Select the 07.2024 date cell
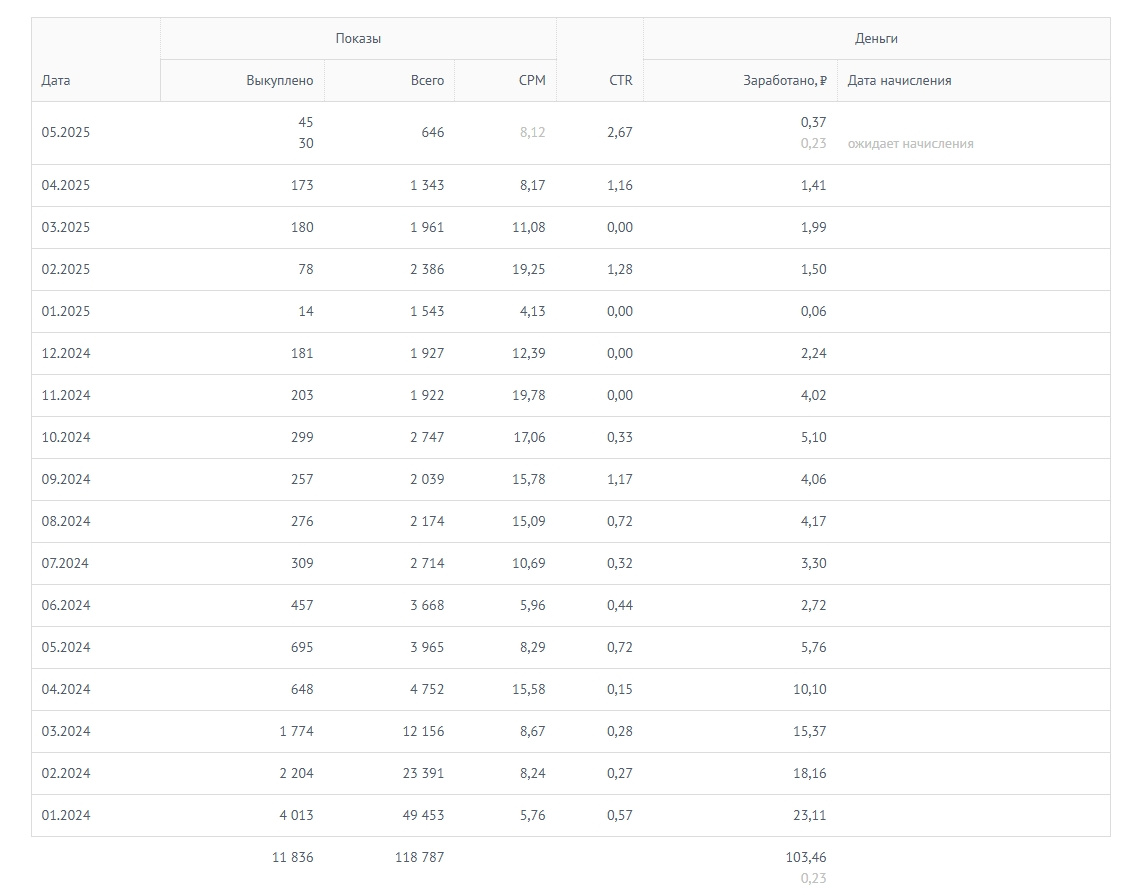This screenshot has height=895, width=1135. [66, 564]
